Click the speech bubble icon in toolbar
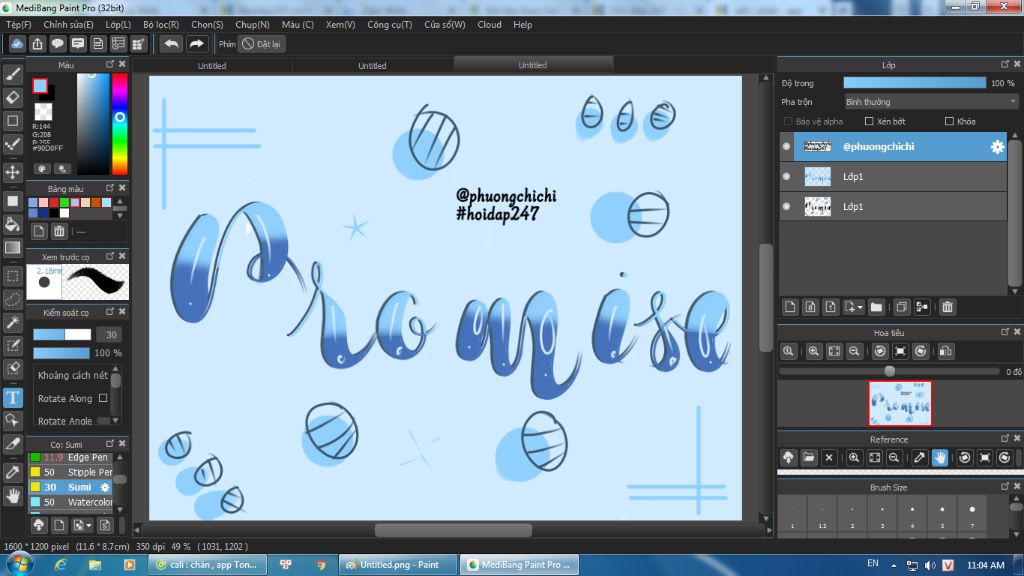Viewport: 1024px width, 576px height. [57, 44]
